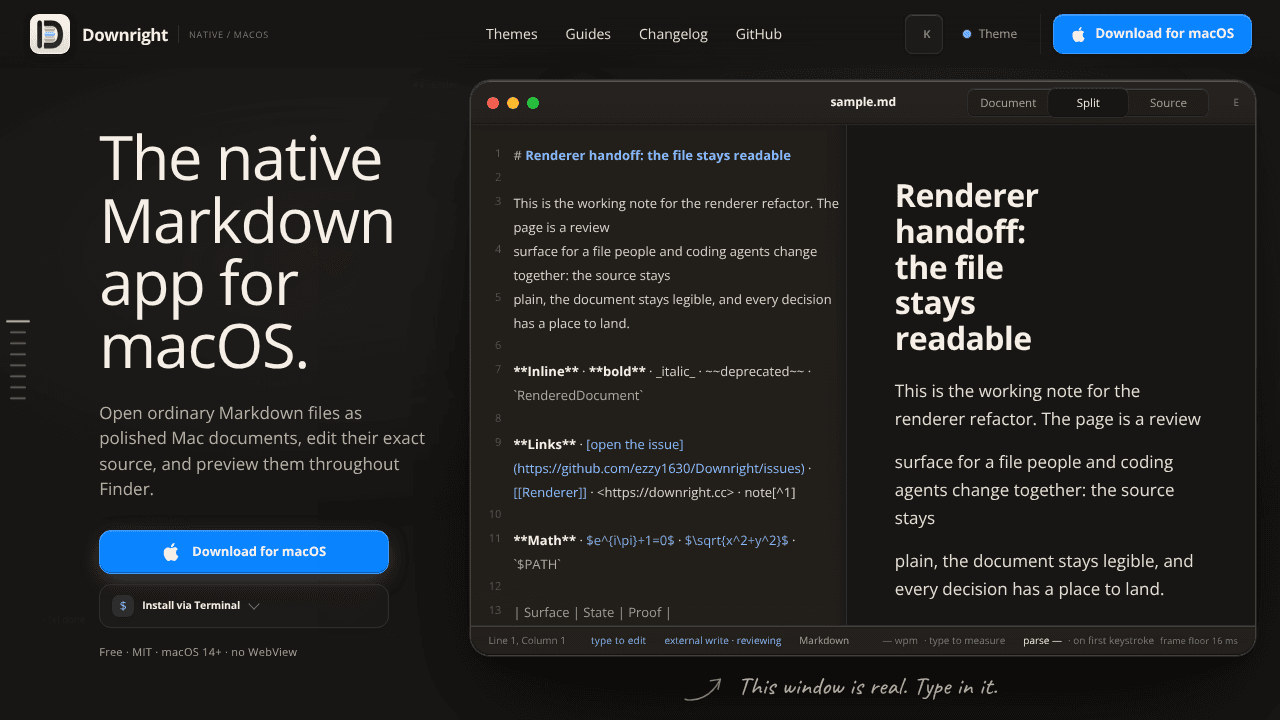Switch to the Source view tab
Viewport: 1280px width, 720px height.
pyautogui.click(x=1168, y=103)
